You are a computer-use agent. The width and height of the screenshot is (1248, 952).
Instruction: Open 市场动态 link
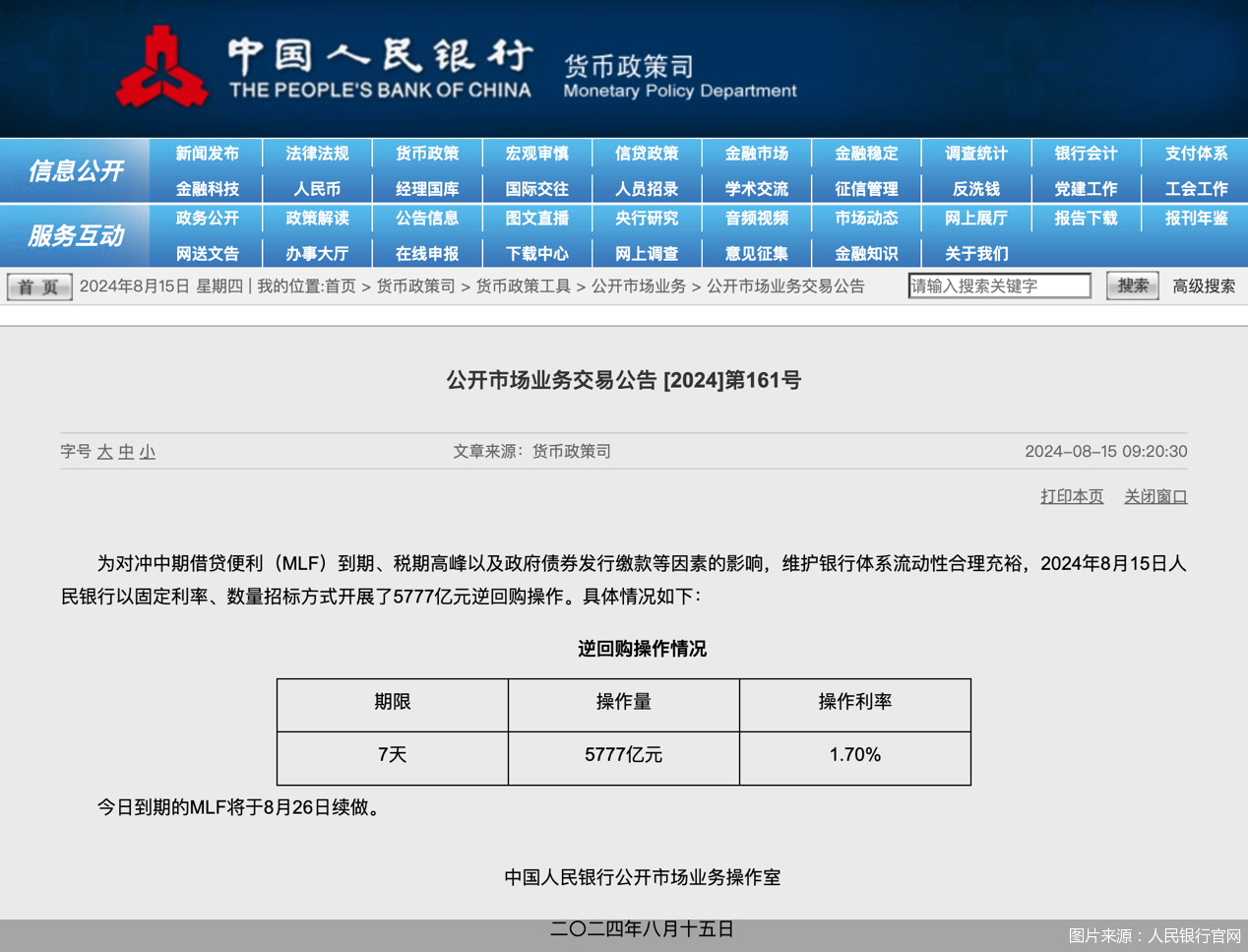tap(867, 219)
